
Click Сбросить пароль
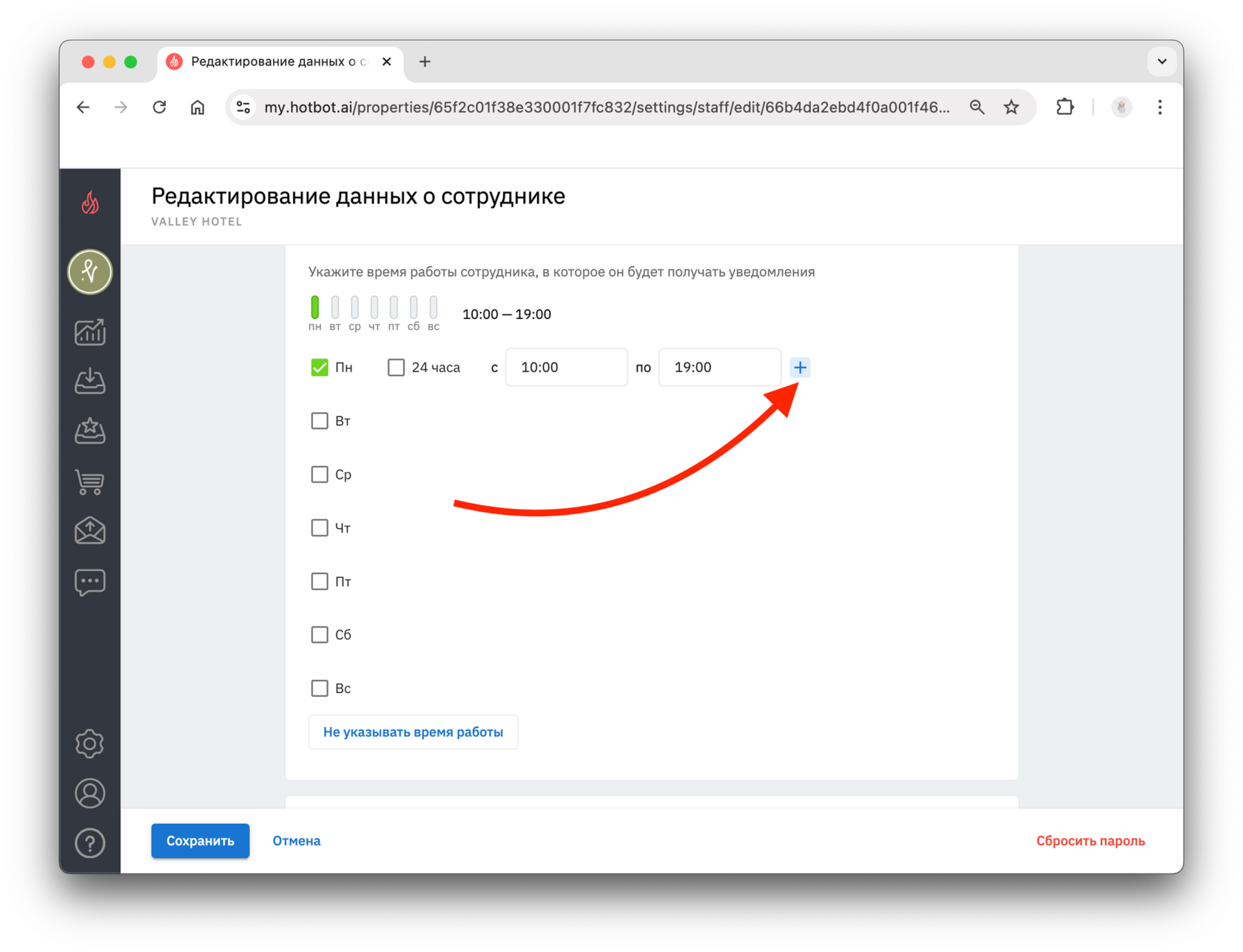(1091, 841)
